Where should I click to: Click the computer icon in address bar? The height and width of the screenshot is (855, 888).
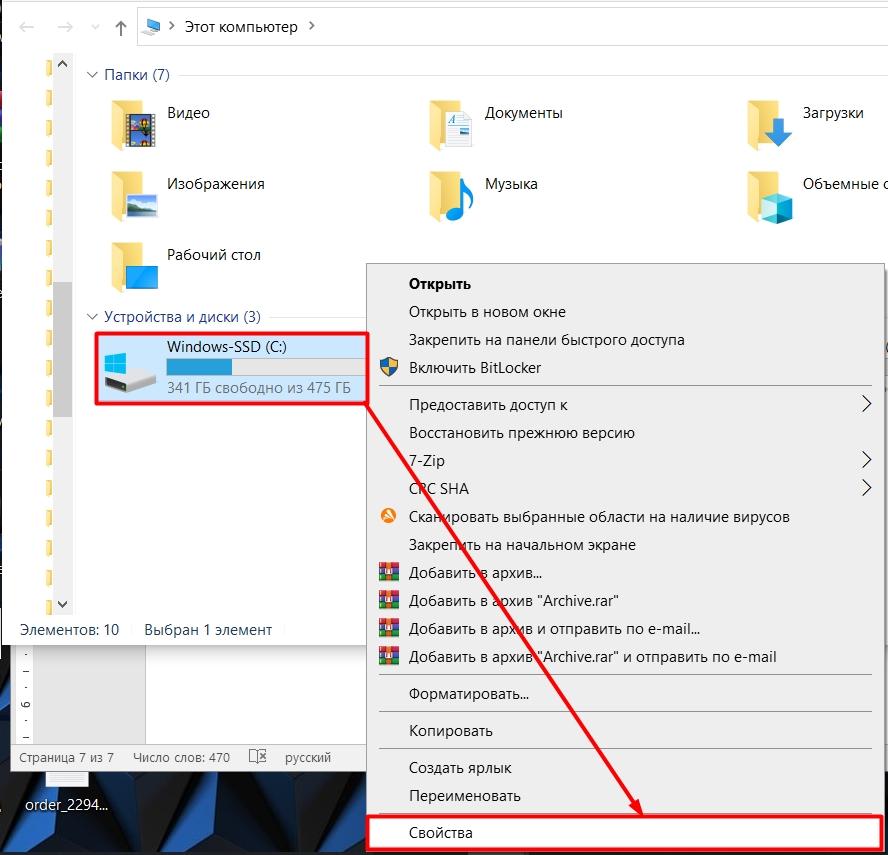(x=152, y=27)
